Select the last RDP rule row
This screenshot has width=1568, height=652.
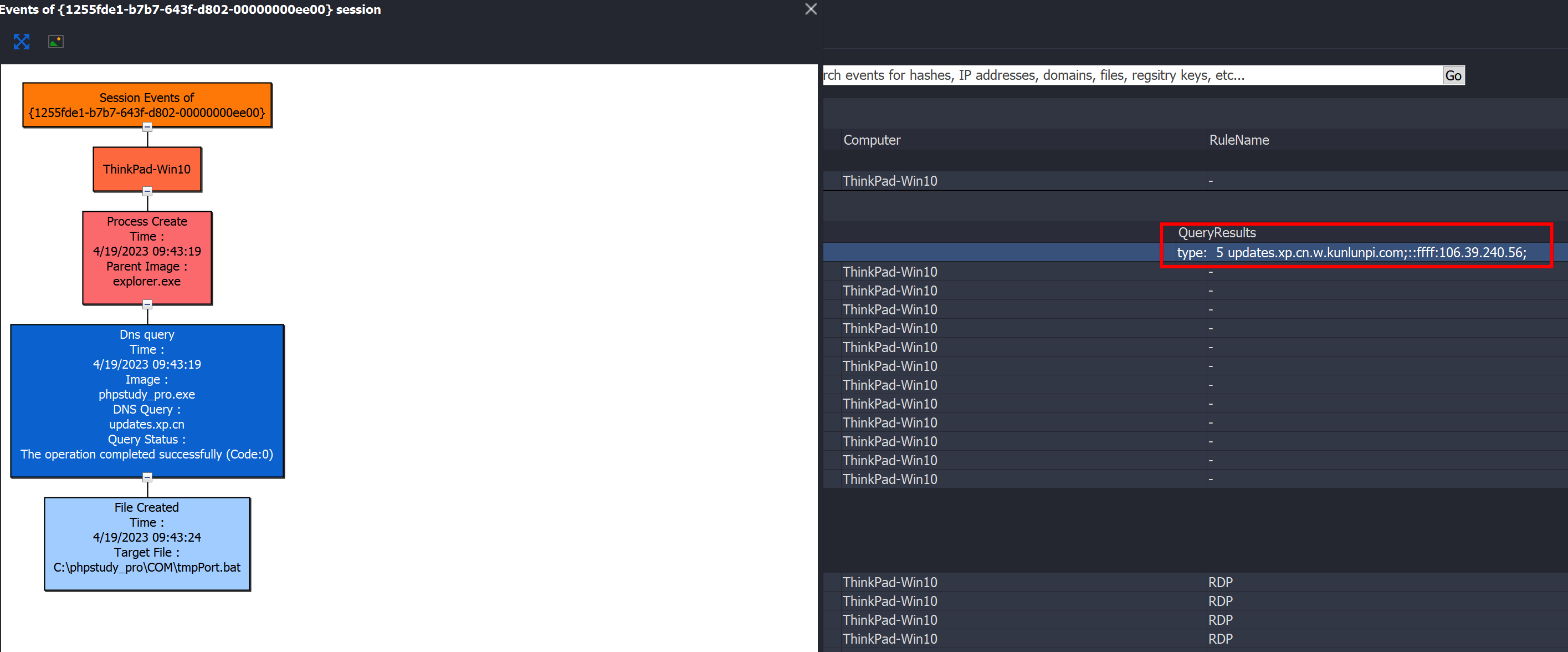1196,639
